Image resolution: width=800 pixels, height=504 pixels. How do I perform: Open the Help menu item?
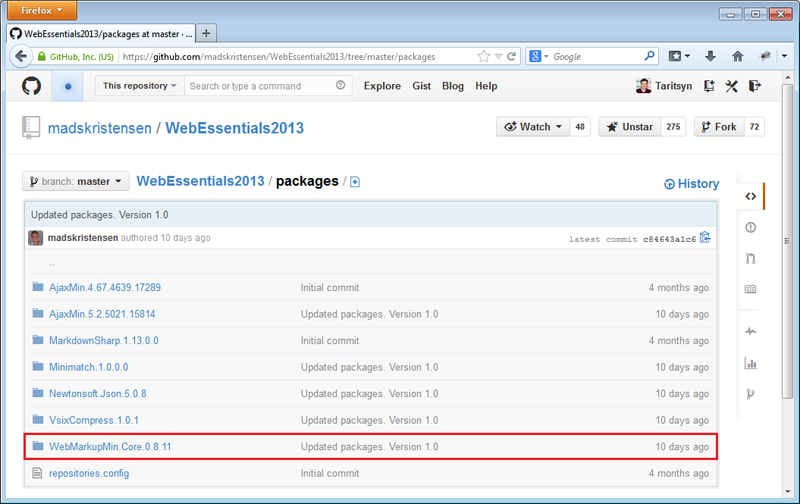point(486,86)
